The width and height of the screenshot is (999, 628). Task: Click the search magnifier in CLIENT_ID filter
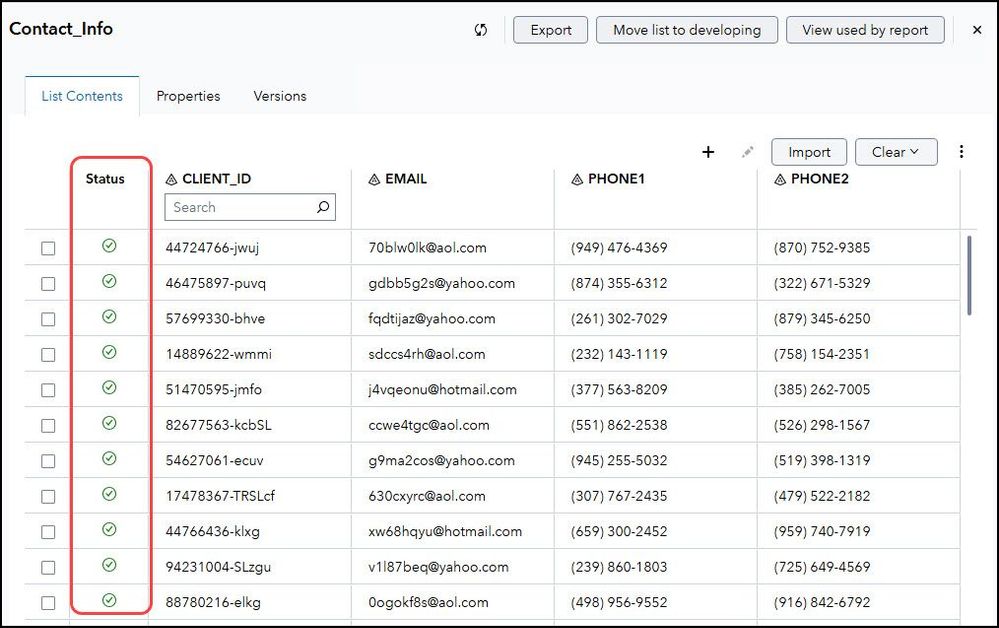[323, 207]
